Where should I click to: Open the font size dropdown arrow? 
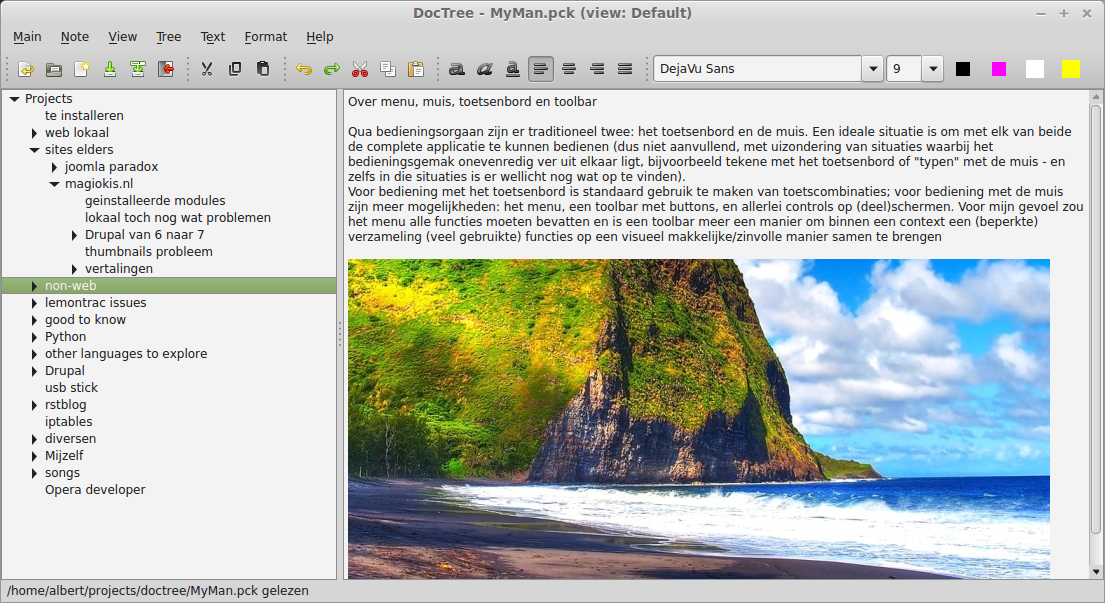coord(933,69)
